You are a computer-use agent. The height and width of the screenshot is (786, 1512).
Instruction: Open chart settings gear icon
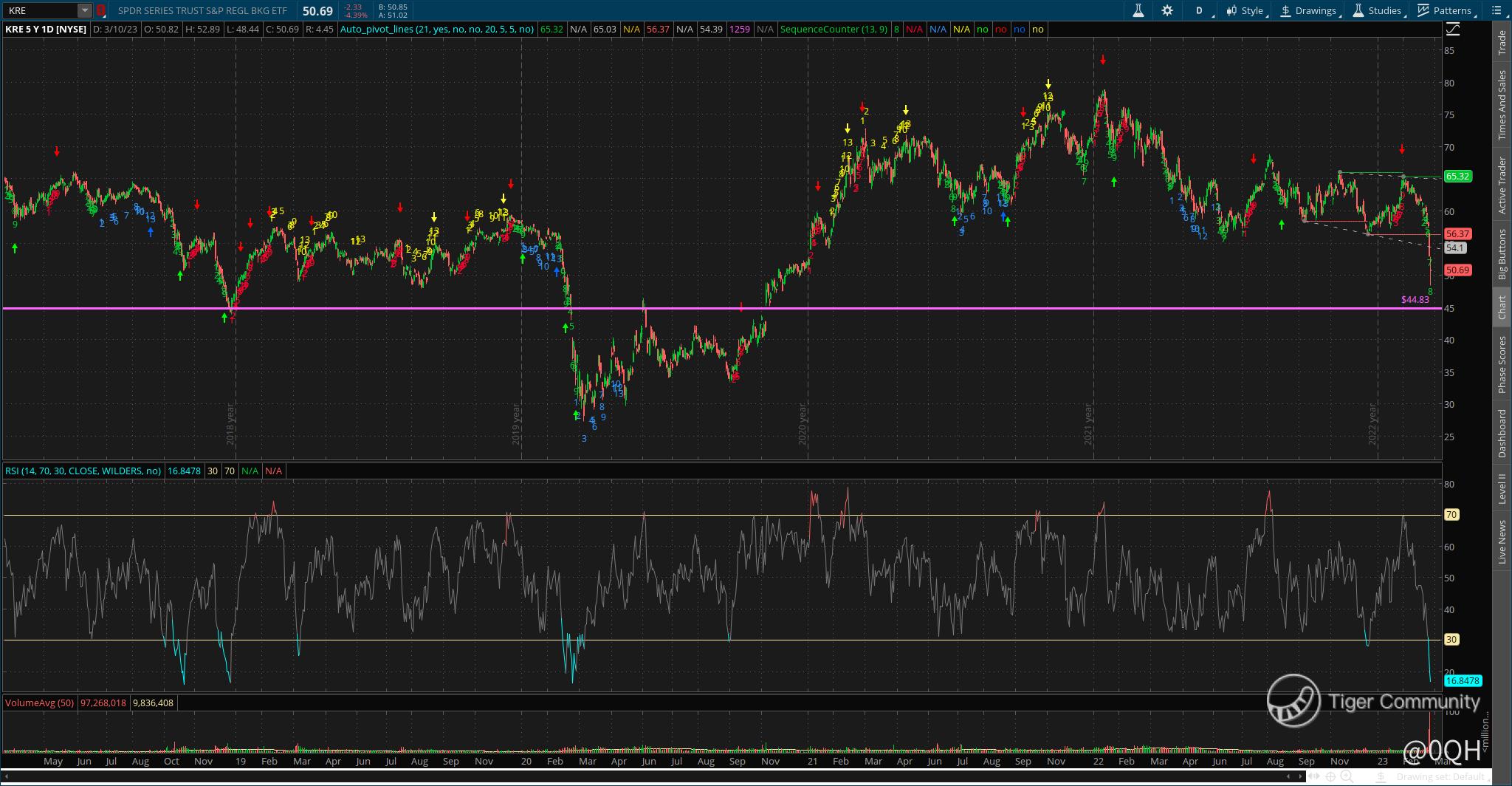coord(1167,10)
